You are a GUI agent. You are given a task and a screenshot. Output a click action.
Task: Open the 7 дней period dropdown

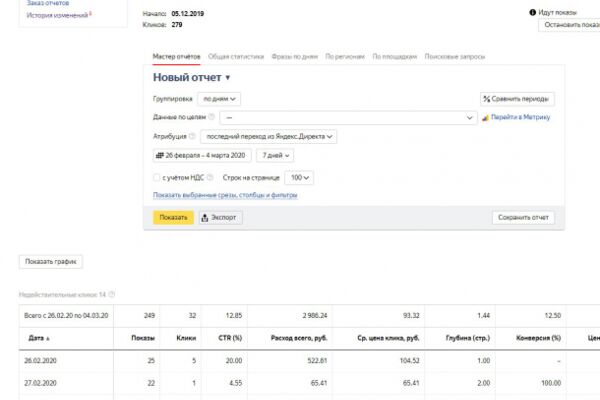click(275, 155)
